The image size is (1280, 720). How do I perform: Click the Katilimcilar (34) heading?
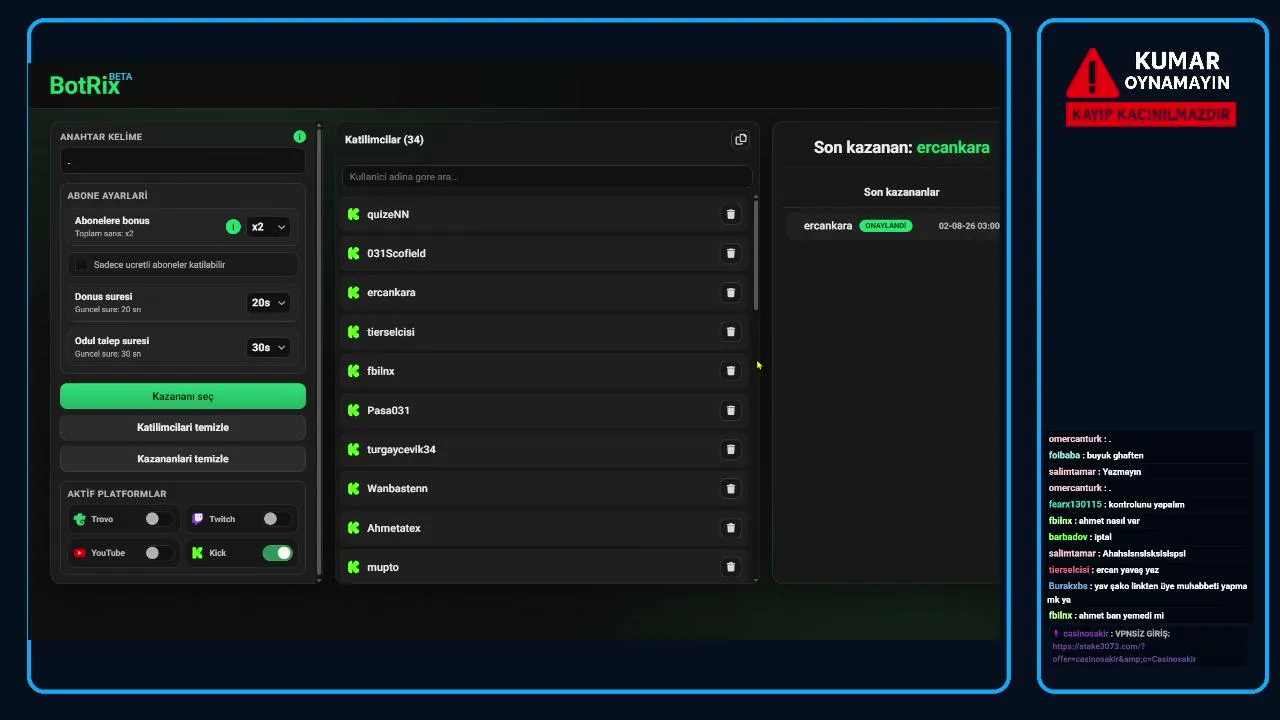[384, 140]
